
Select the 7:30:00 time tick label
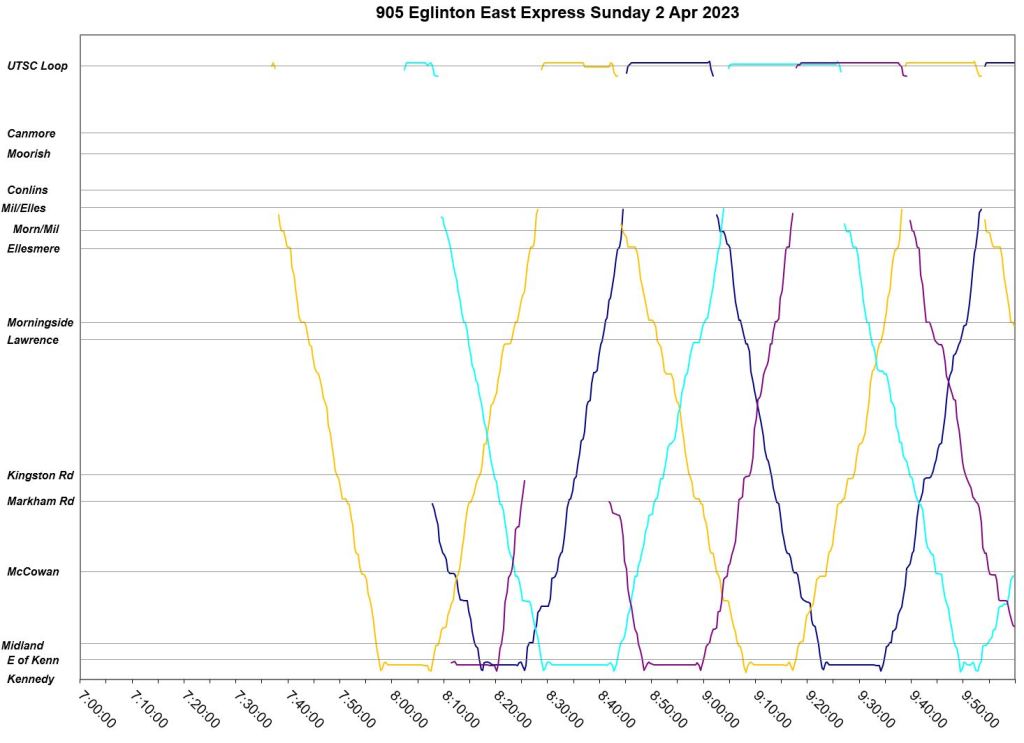[x=254, y=706]
